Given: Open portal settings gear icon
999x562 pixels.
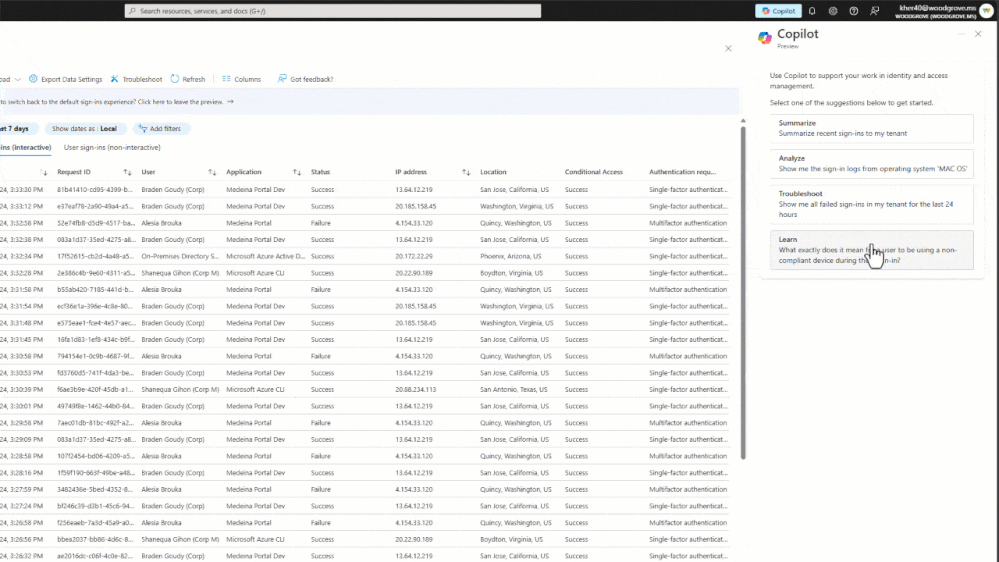Looking at the screenshot, I should point(833,11).
